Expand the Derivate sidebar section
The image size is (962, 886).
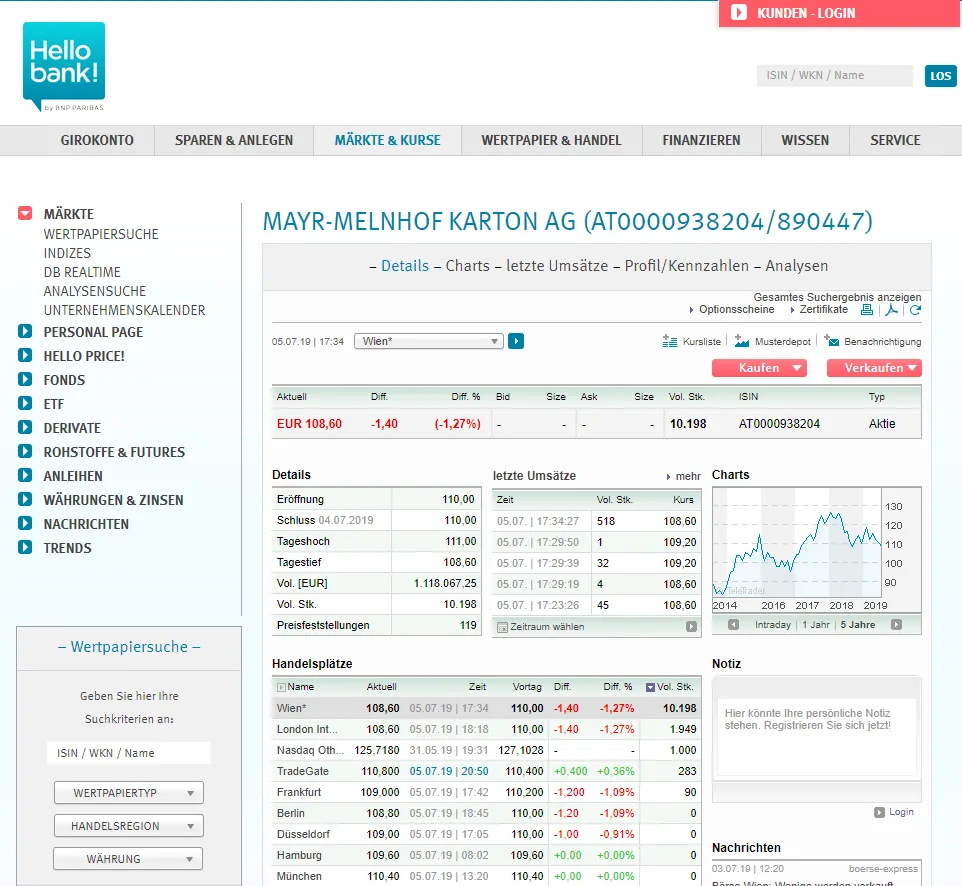[x=25, y=427]
